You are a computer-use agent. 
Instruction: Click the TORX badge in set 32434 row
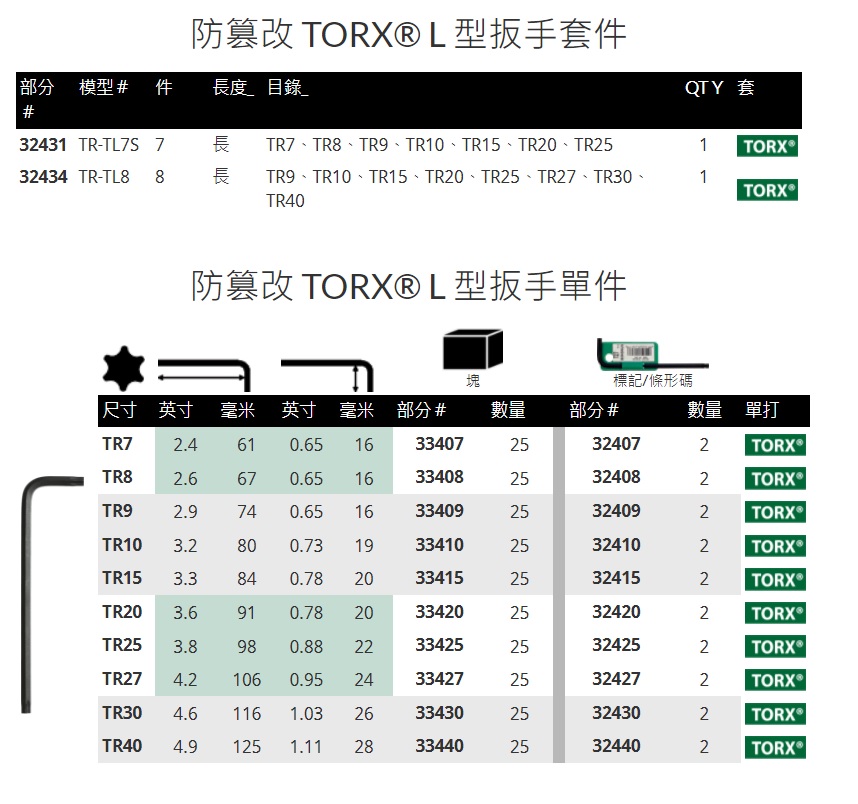pos(767,189)
